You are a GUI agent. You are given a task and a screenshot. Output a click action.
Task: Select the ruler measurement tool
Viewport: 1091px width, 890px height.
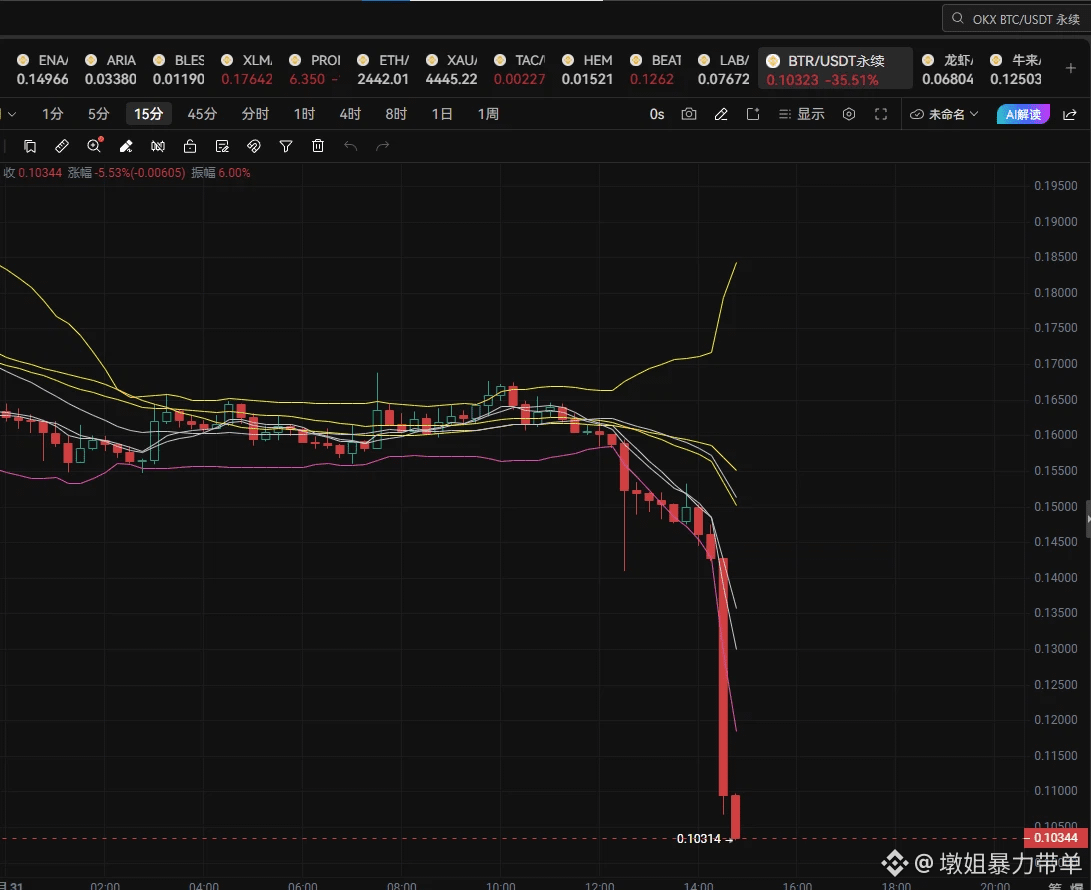[x=62, y=146]
